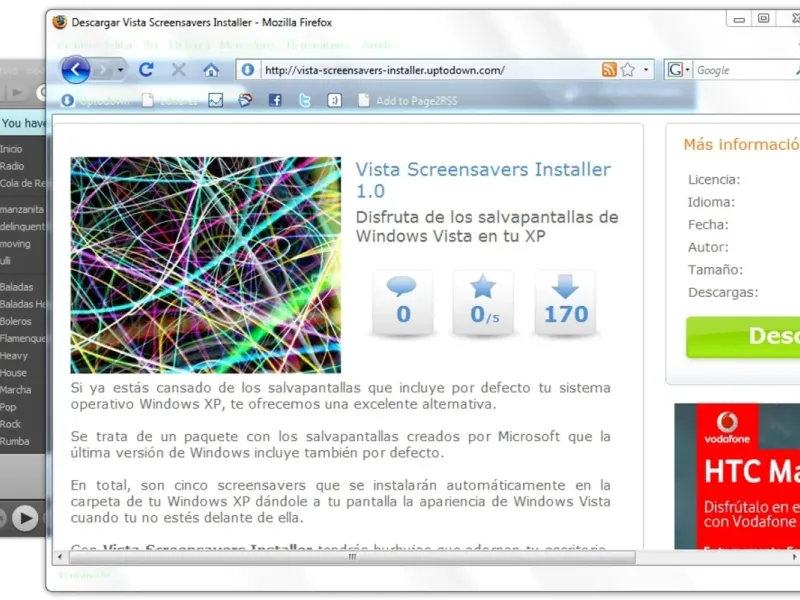Reload the page with the refresh icon

146,70
